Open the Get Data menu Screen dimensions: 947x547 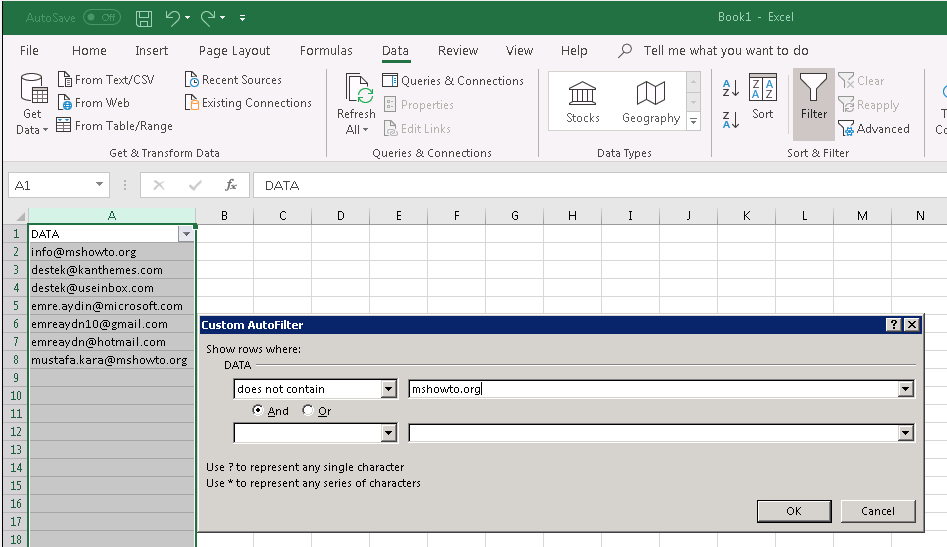point(32,104)
